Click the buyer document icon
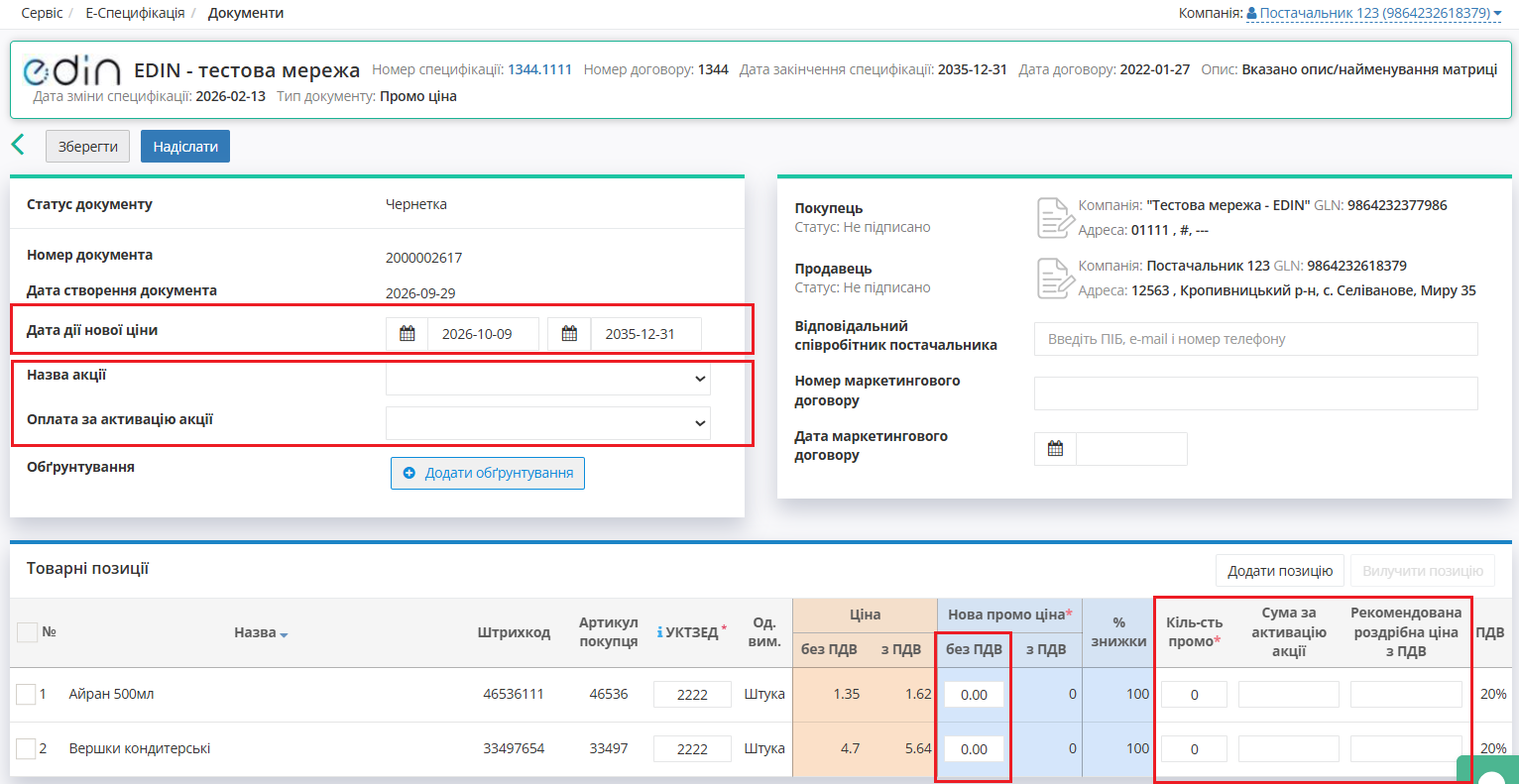1519x784 pixels. point(1054,218)
